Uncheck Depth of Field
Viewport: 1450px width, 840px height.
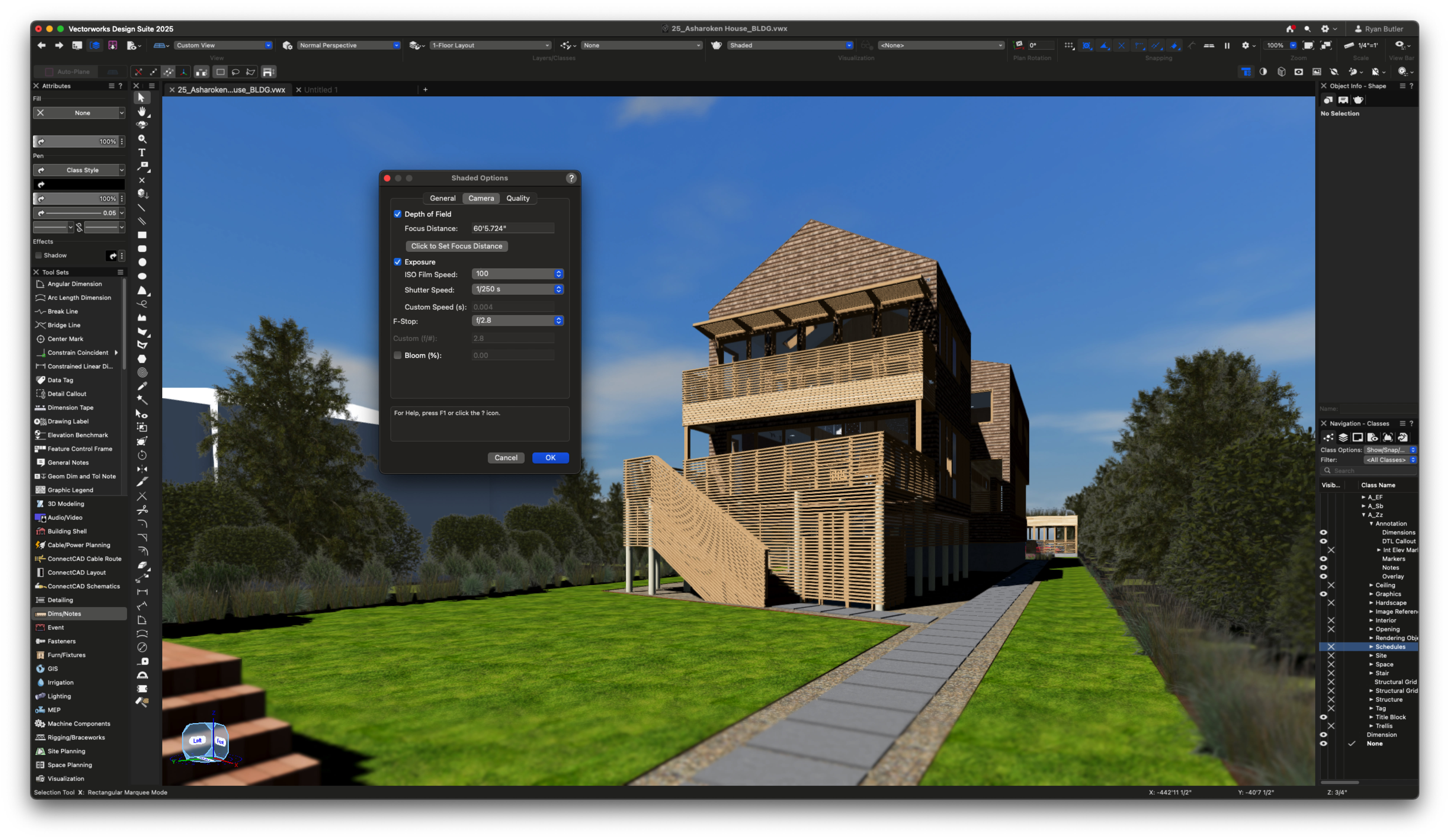point(398,214)
